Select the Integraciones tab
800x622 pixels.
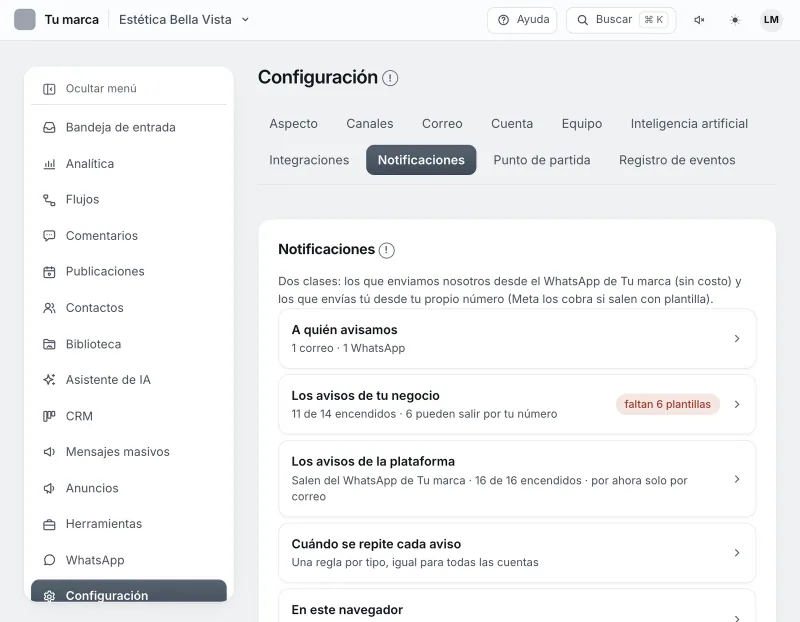click(309, 160)
